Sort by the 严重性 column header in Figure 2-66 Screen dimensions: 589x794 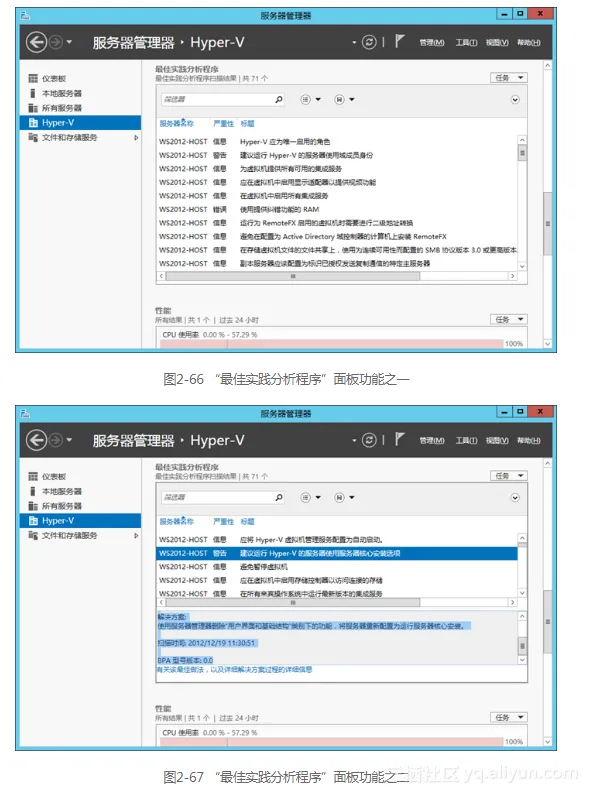223,124
